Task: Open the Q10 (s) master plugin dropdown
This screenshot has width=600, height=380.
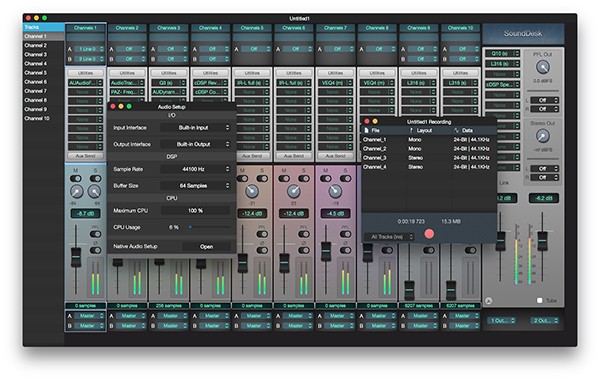Action: coord(502,54)
